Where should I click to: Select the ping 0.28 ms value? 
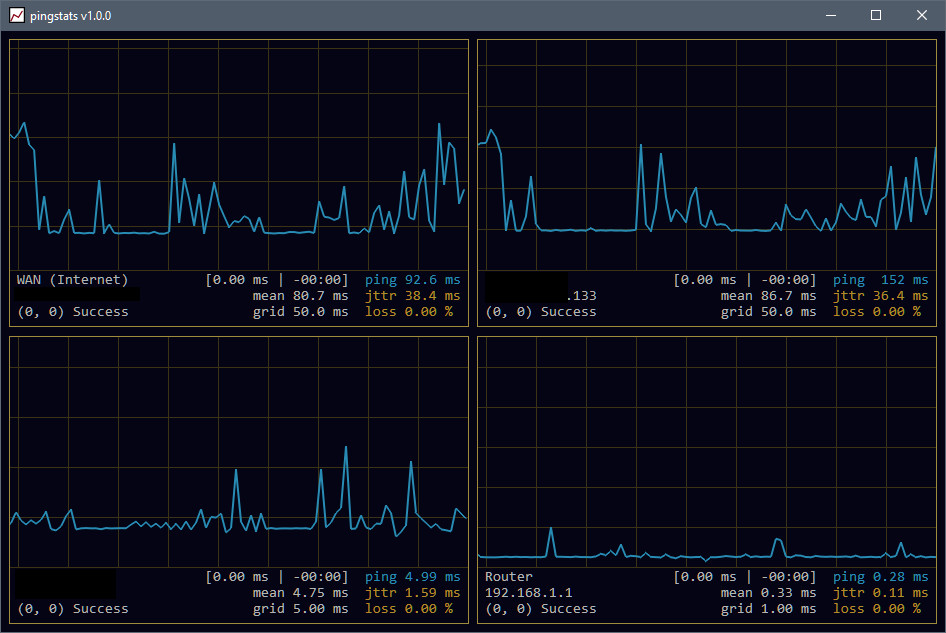pyautogui.click(x=881, y=577)
